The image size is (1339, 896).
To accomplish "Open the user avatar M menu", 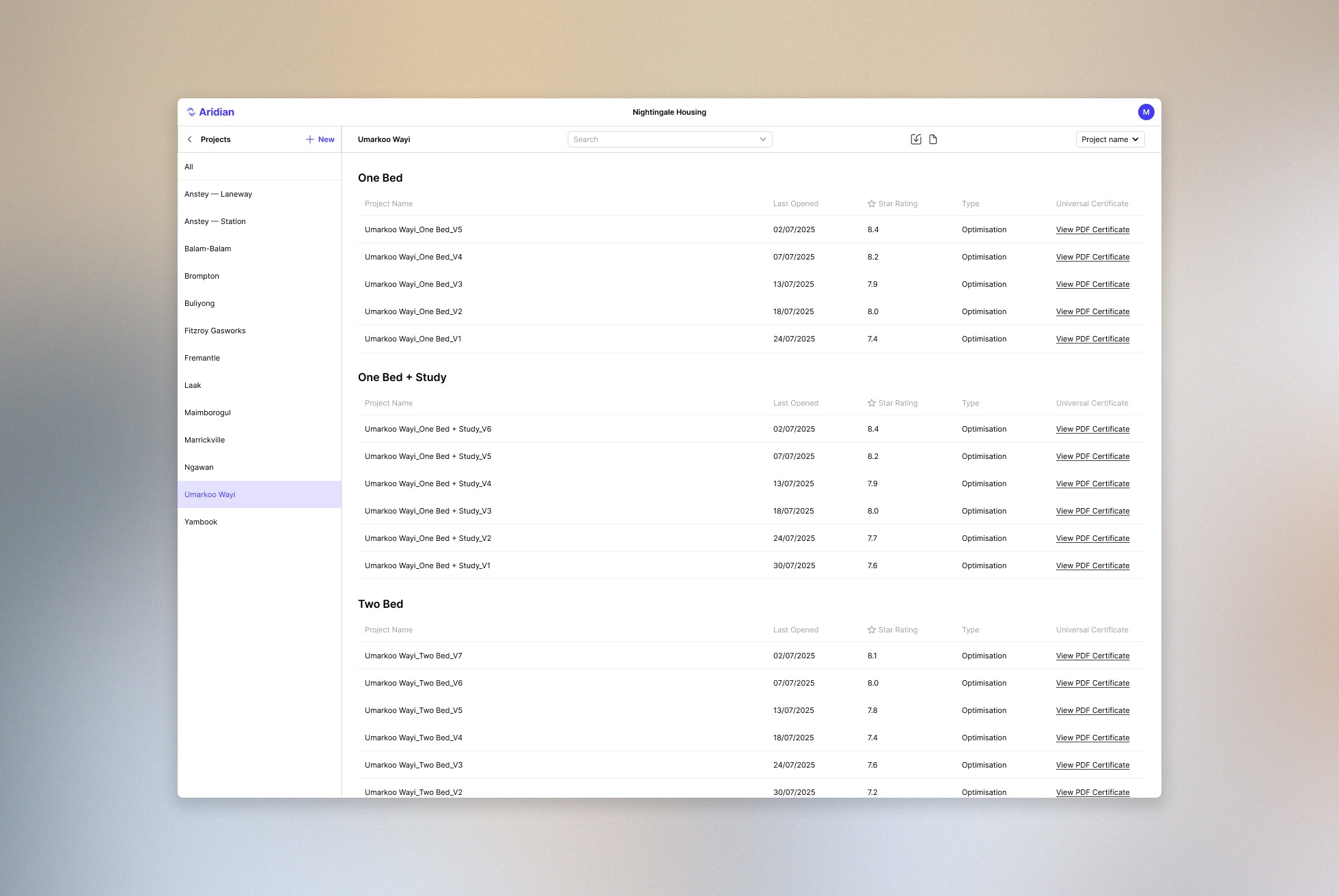I will point(1146,112).
